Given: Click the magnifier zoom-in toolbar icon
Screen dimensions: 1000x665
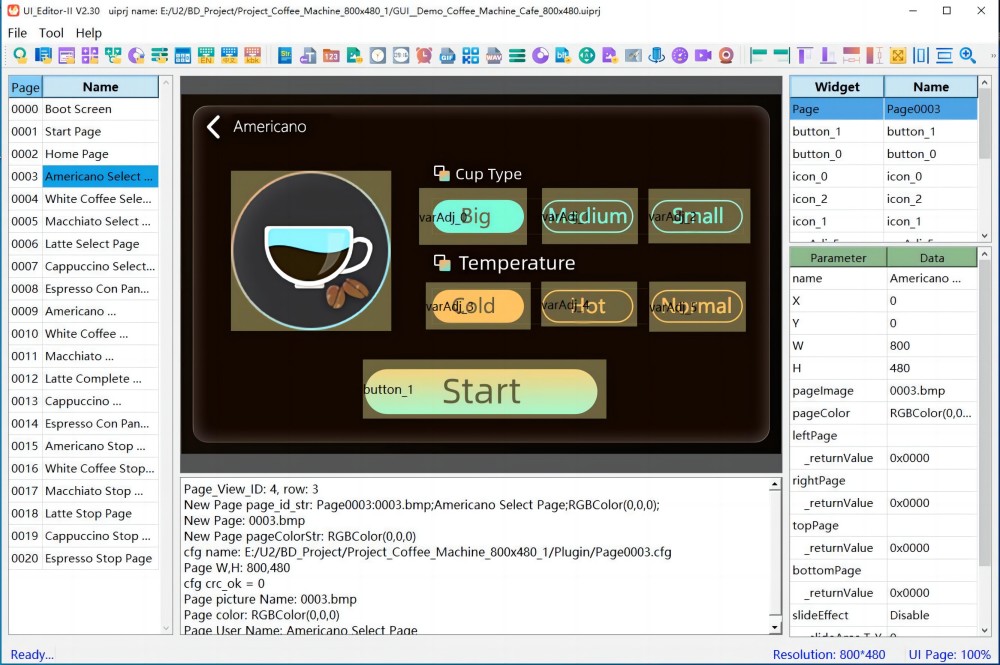Looking at the screenshot, I should (967, 55).
